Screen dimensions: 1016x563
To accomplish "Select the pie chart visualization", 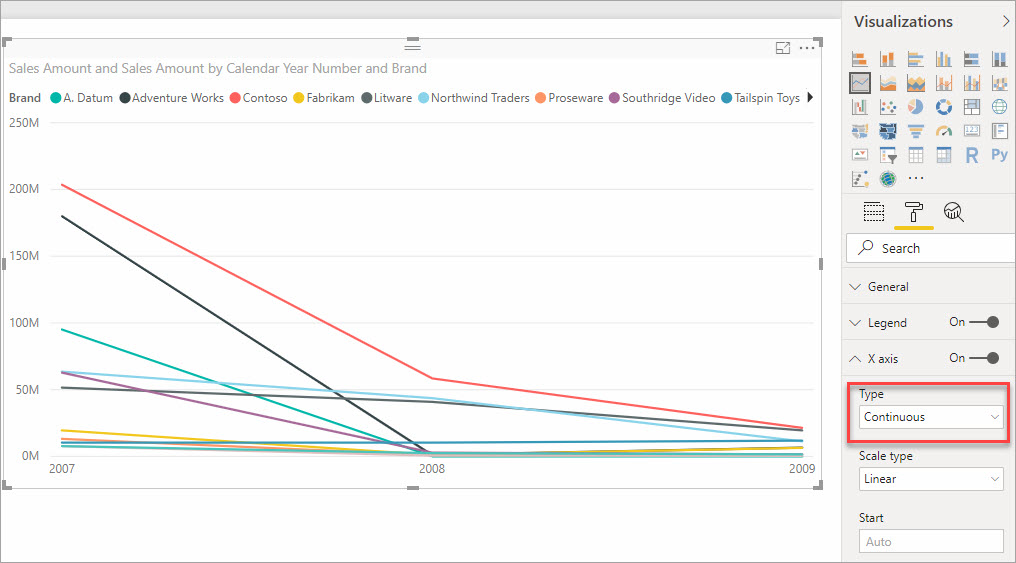I will coord(916,107).
